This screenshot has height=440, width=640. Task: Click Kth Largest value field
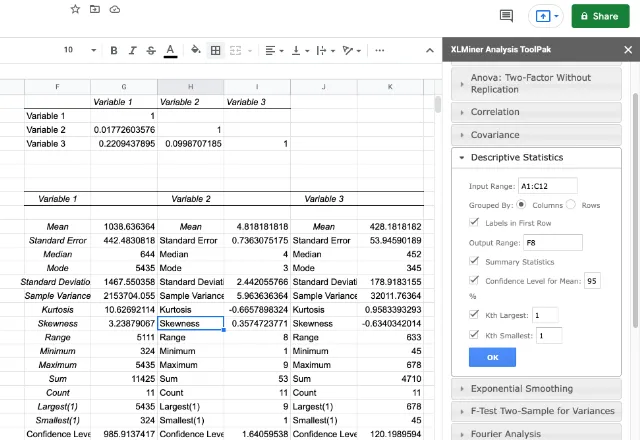coord(545,315)
